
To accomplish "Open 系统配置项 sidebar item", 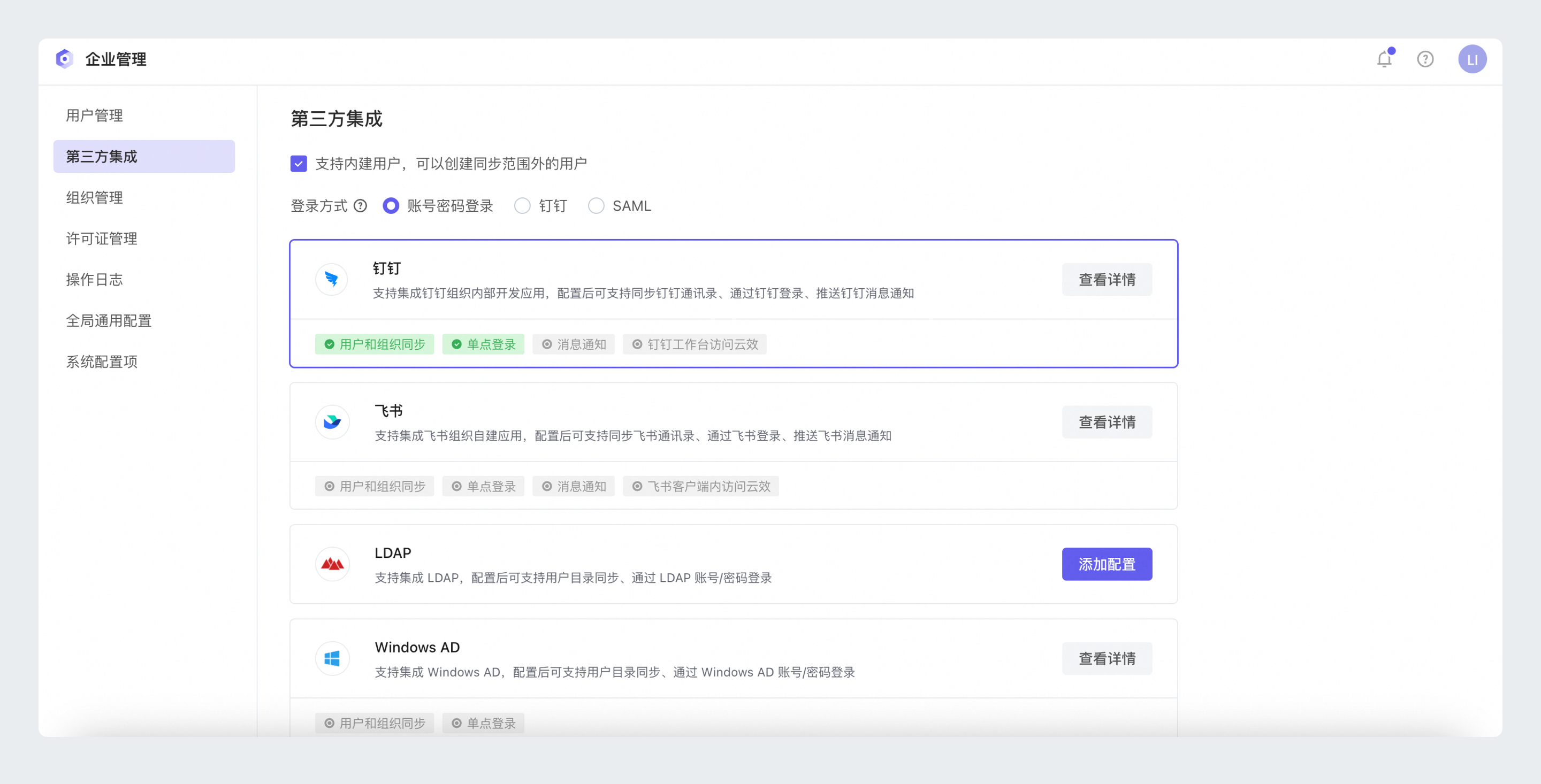I will (x=144, y=362).
